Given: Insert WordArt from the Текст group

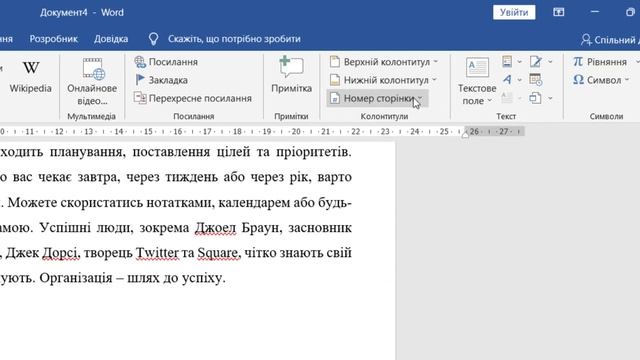Looking at the screenshot, I should coord(507,80).
